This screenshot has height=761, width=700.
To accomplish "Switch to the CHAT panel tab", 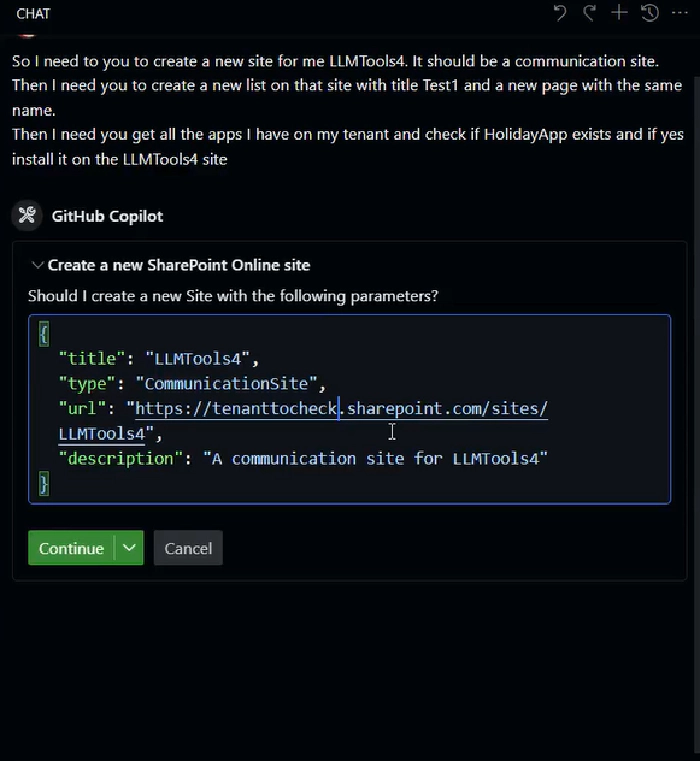I will 33,13.
